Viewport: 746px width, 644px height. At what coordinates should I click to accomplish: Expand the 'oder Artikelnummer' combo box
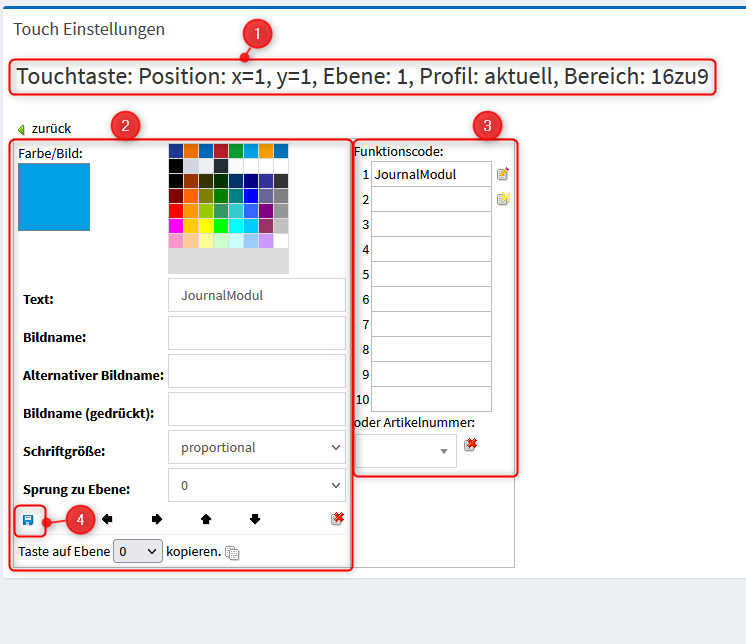405,451
